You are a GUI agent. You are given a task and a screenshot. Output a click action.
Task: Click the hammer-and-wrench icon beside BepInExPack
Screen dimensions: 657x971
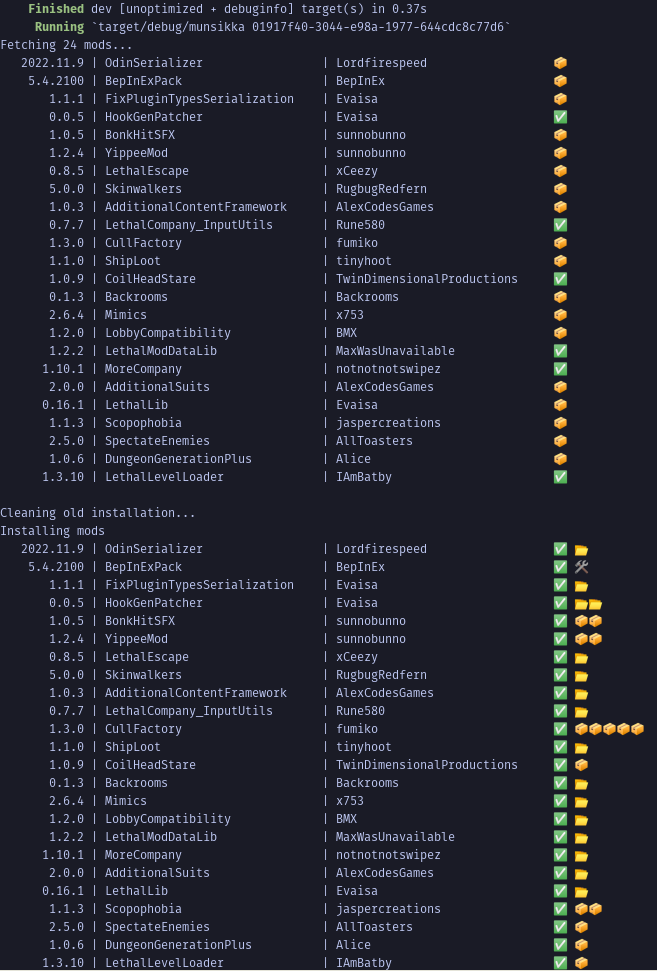tap(581, 567)
